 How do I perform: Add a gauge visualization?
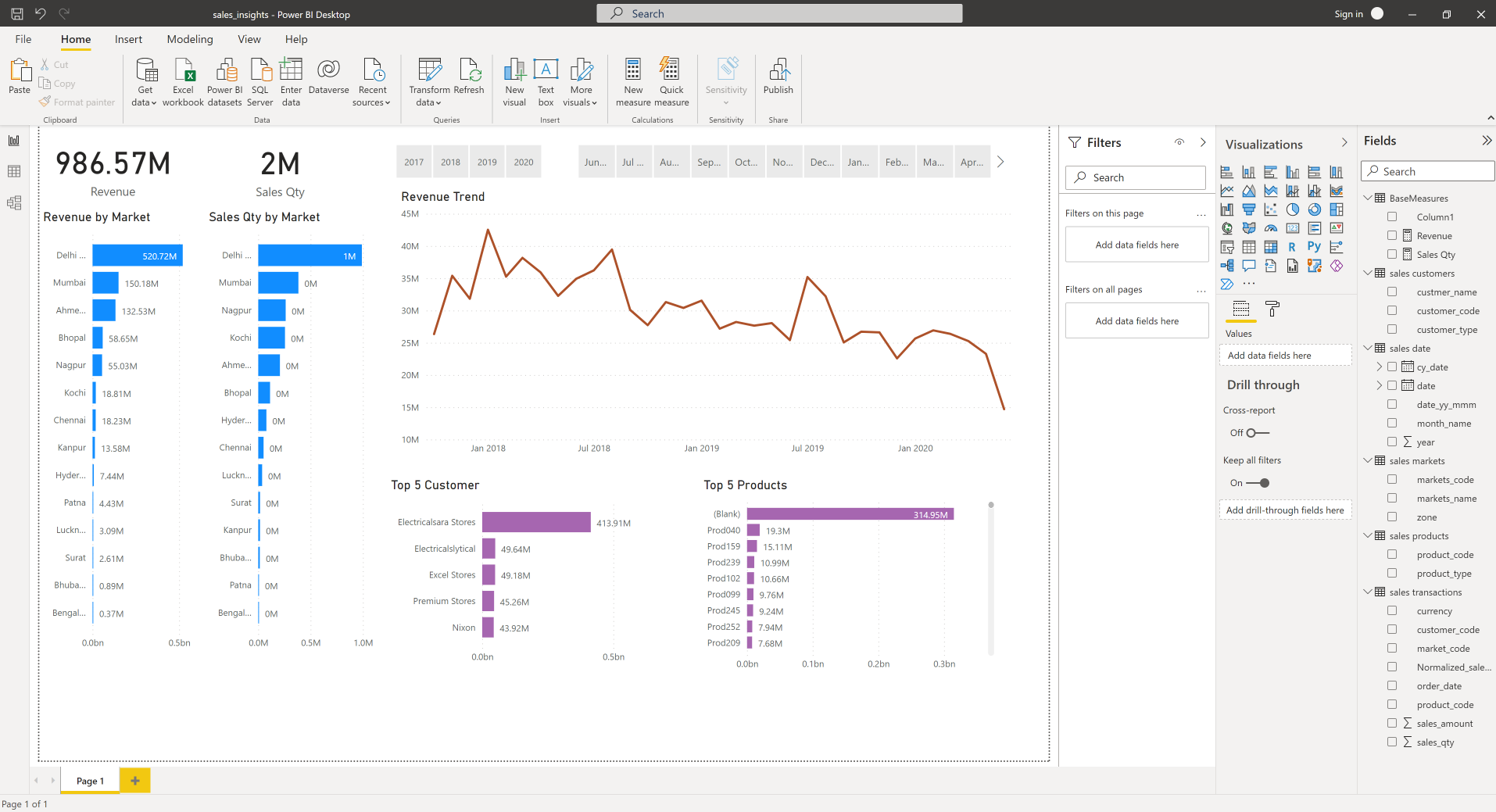1271,228
